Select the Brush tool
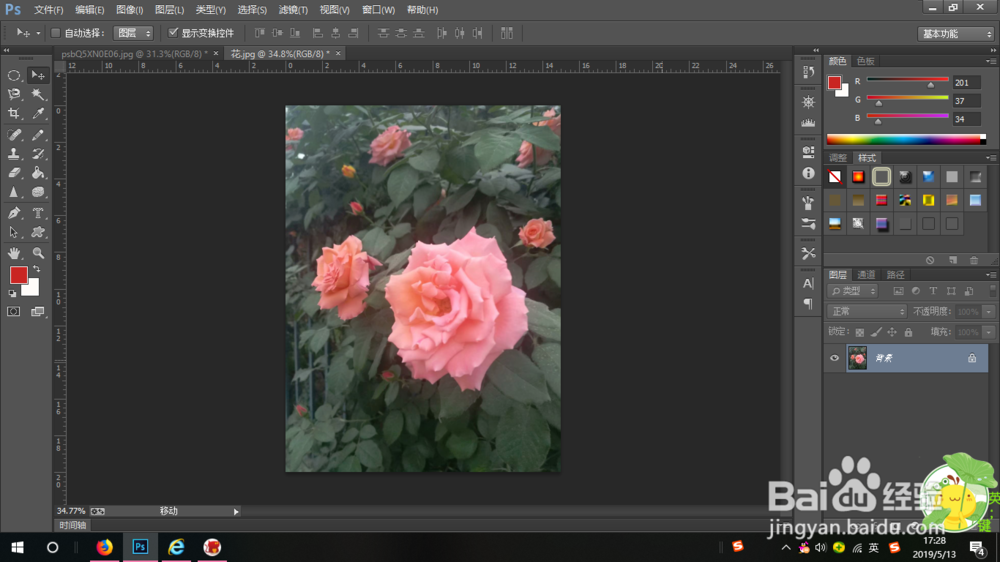This screenshot has width=1000, height=562. click(38, 135)
